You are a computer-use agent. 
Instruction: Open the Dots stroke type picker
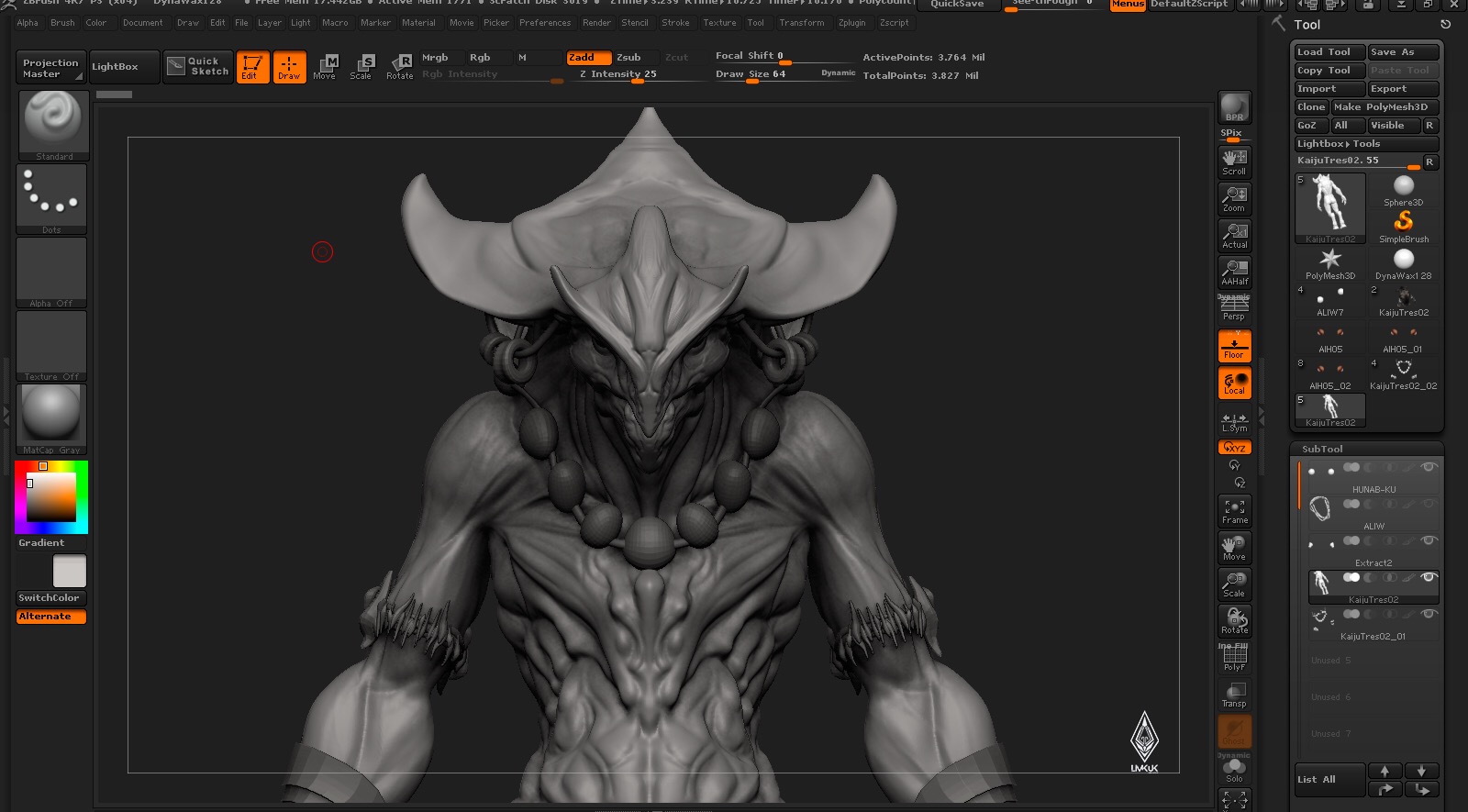pyautogui.click(x=51, y=199)
